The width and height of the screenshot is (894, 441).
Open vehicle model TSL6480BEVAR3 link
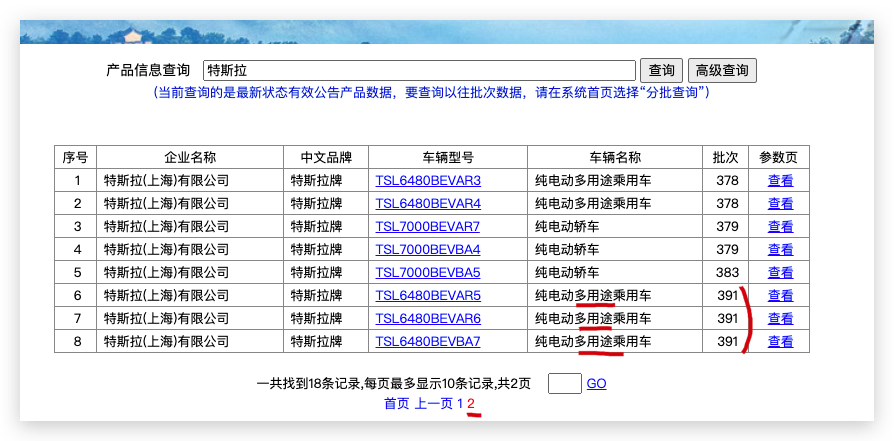(x=428, y=181)
